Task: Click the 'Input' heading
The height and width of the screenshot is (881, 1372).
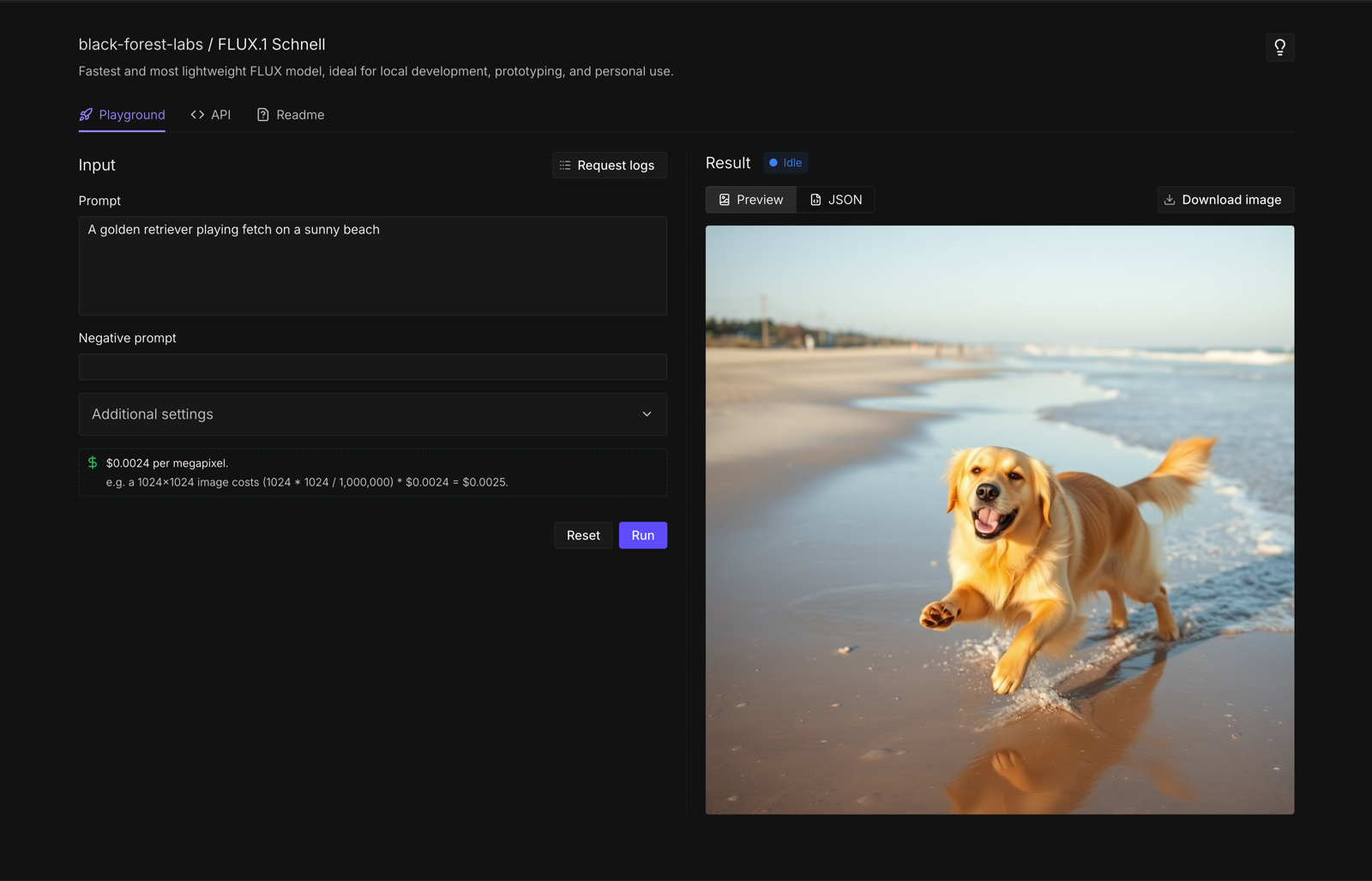Action: coord(97,166)
